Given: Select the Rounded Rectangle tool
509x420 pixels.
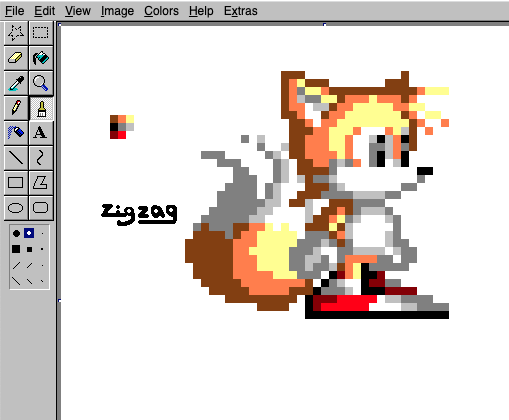Looking at the screenshot, I should tap(41, 208).
